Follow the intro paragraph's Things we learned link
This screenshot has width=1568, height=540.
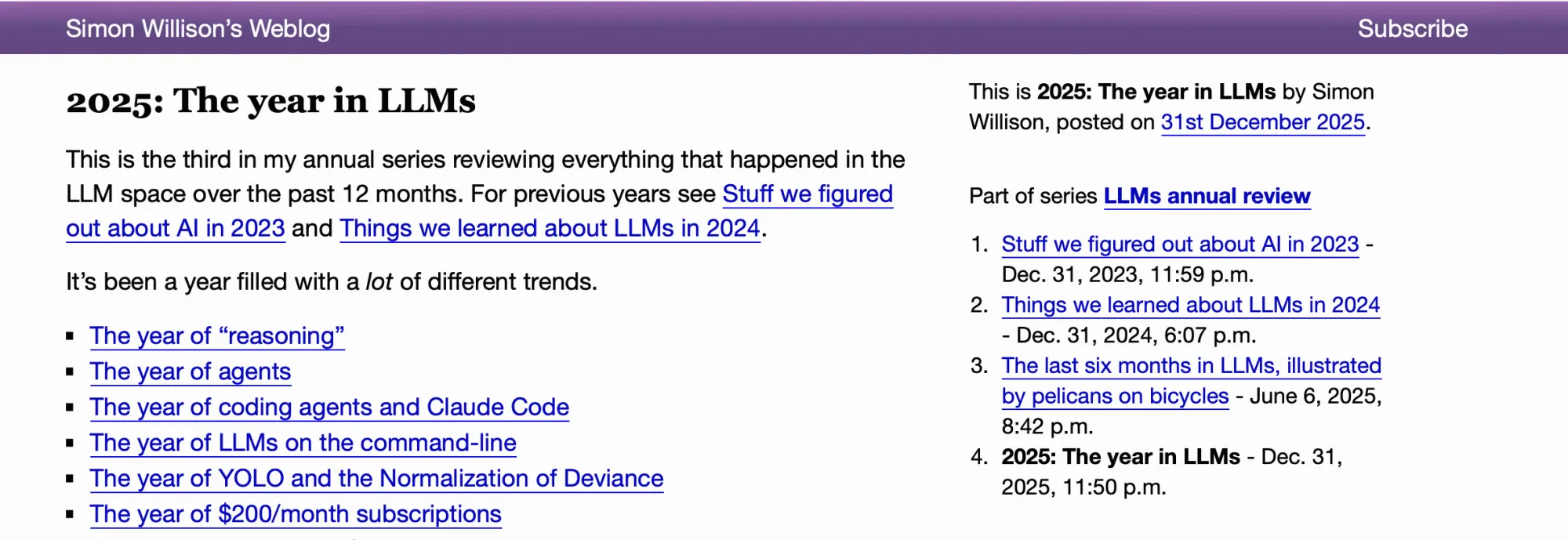tap(550, 229)
